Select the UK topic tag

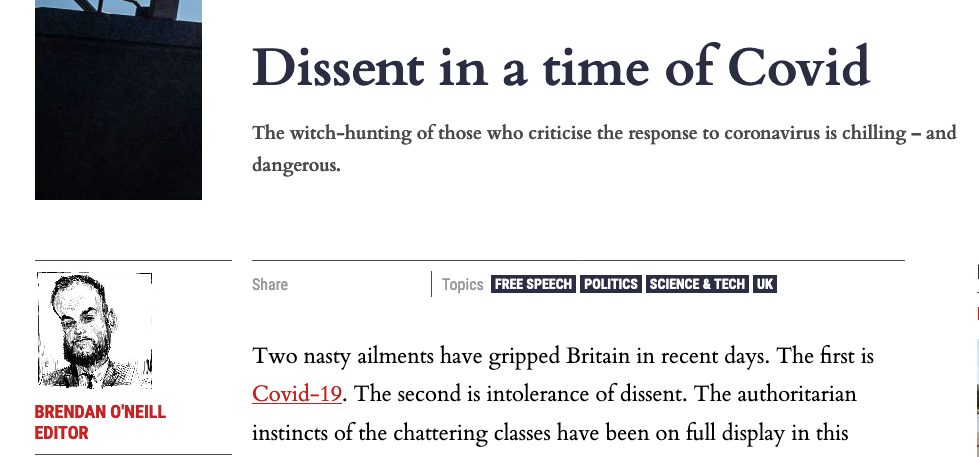point(764,284)
